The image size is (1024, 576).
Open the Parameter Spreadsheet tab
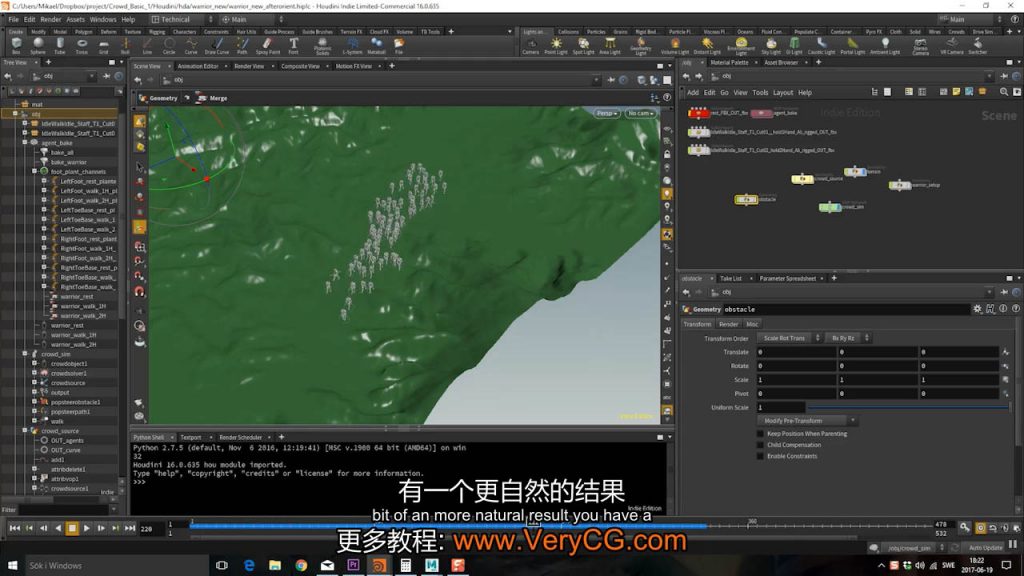click(788, 278)
